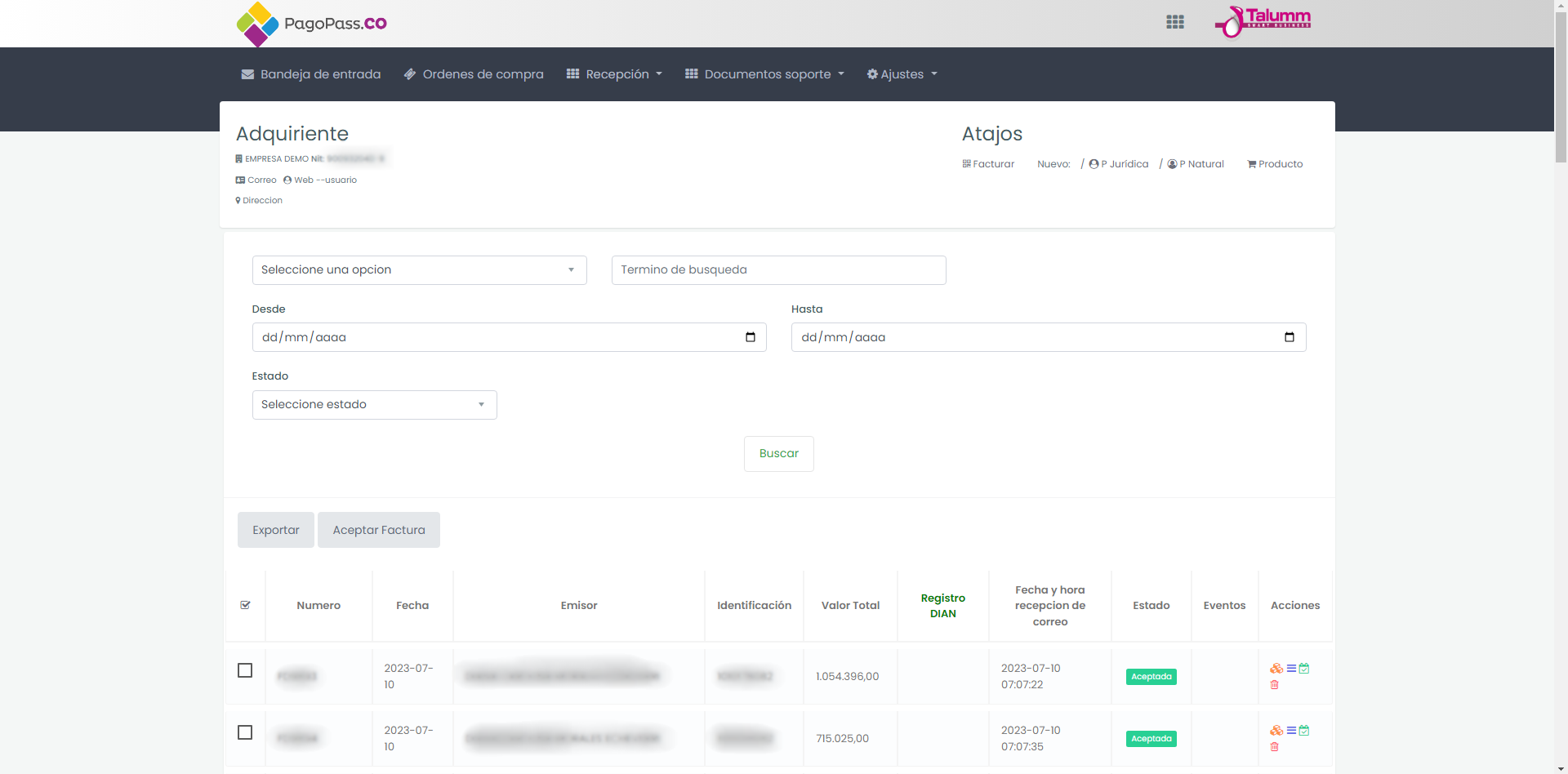Viewport: 1568px width, 774px height.
Task: Check the second invoice row checkbox
Action: [x=245, y=732]
